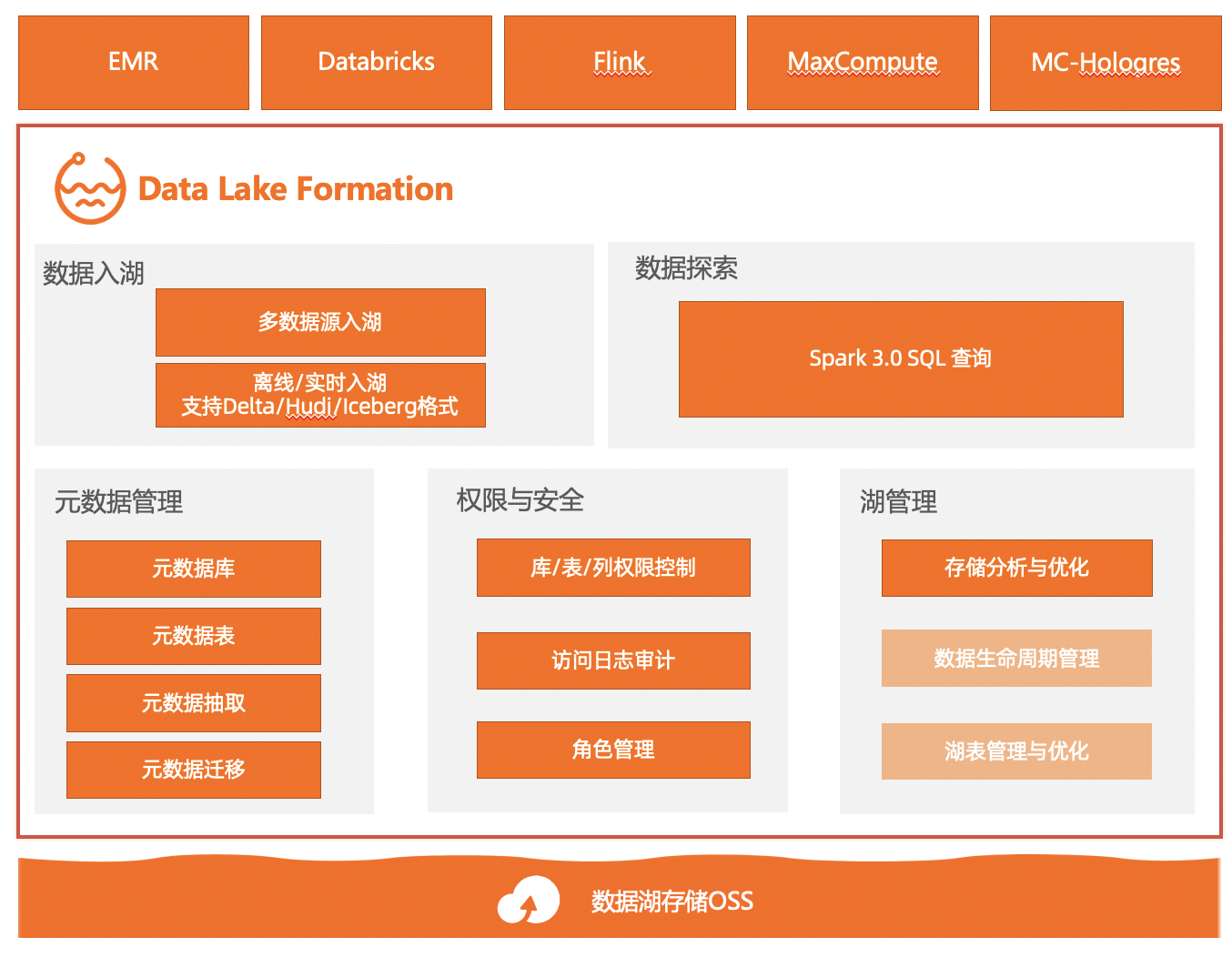Screen dimensions: 1232x957
Task: Click the 存储分析与优化 block
Action: [x=1017, y=568]
